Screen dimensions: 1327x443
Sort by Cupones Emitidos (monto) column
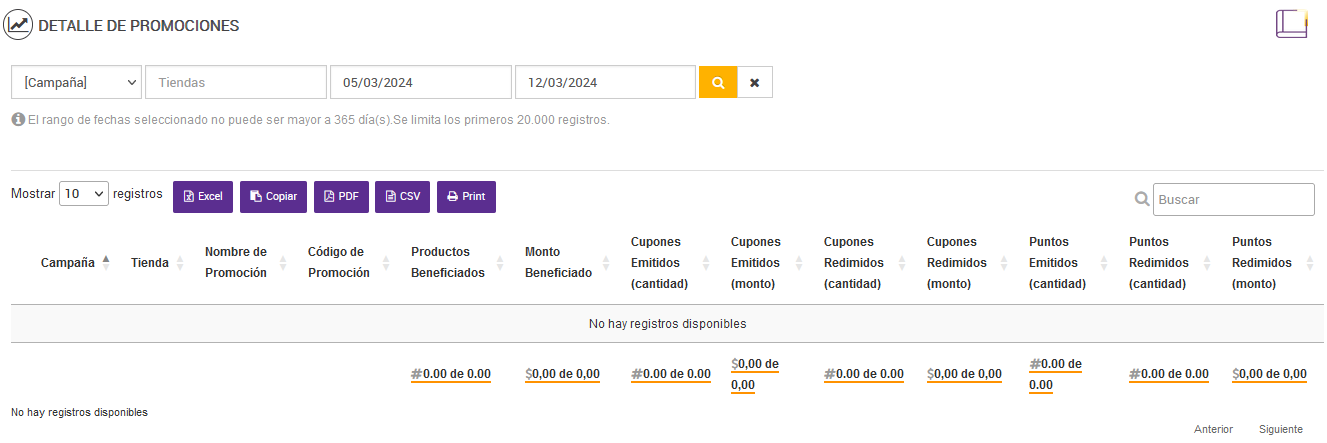pos(756,263)
